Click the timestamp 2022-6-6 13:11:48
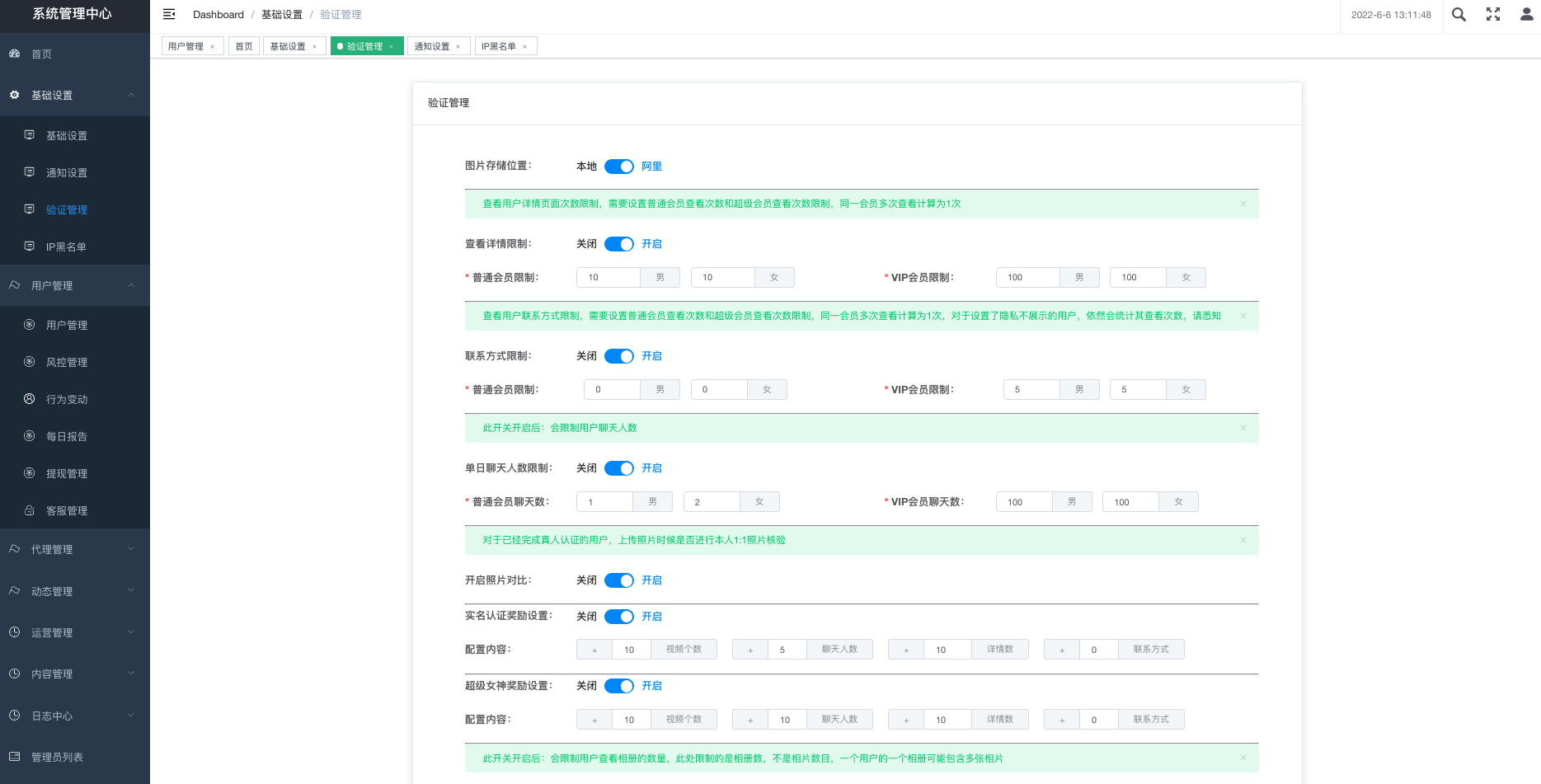Viewport: 1541px width, 784px height. click(1391, 15)
